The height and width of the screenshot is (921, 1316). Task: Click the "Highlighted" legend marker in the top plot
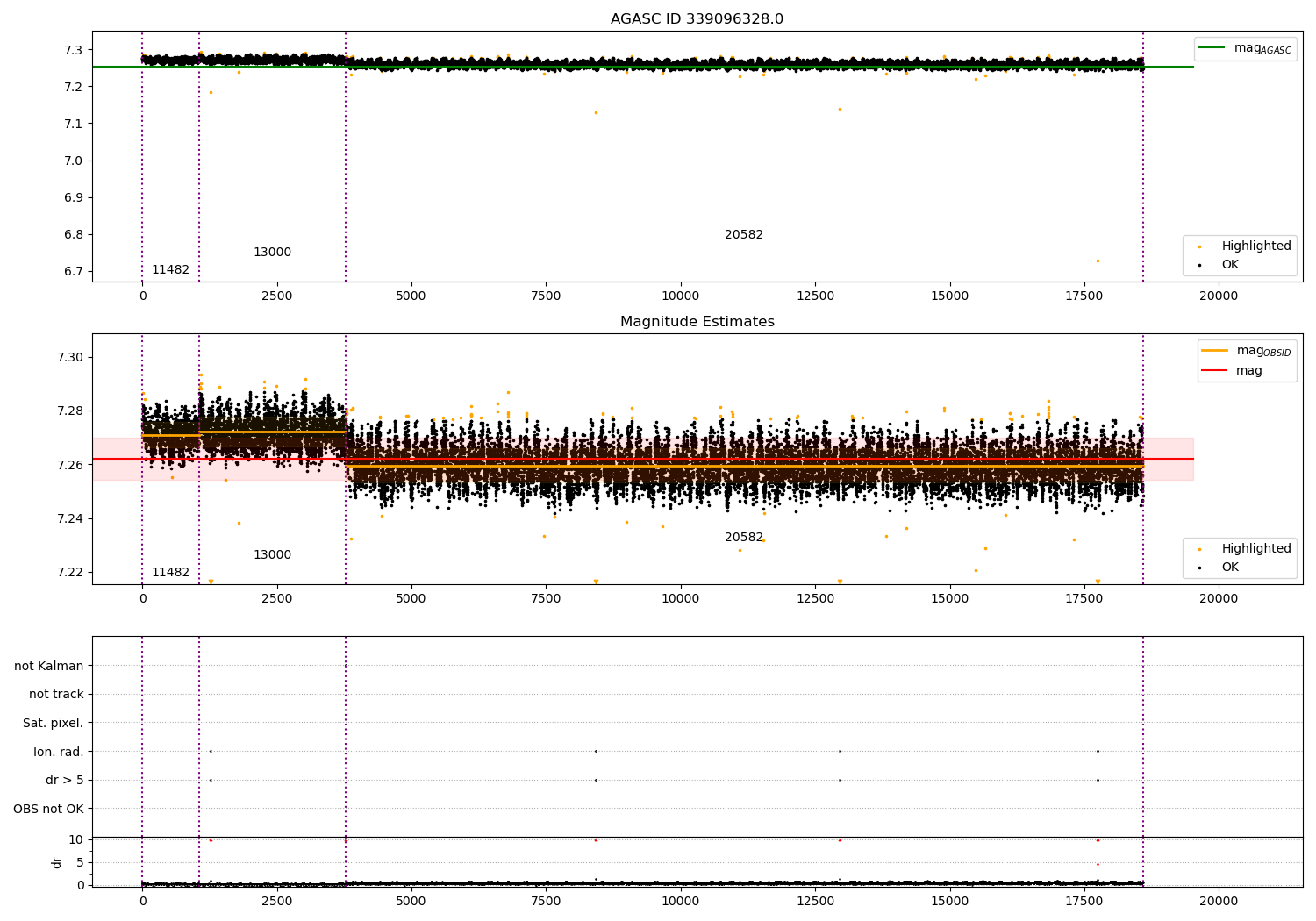(1199, 246)
